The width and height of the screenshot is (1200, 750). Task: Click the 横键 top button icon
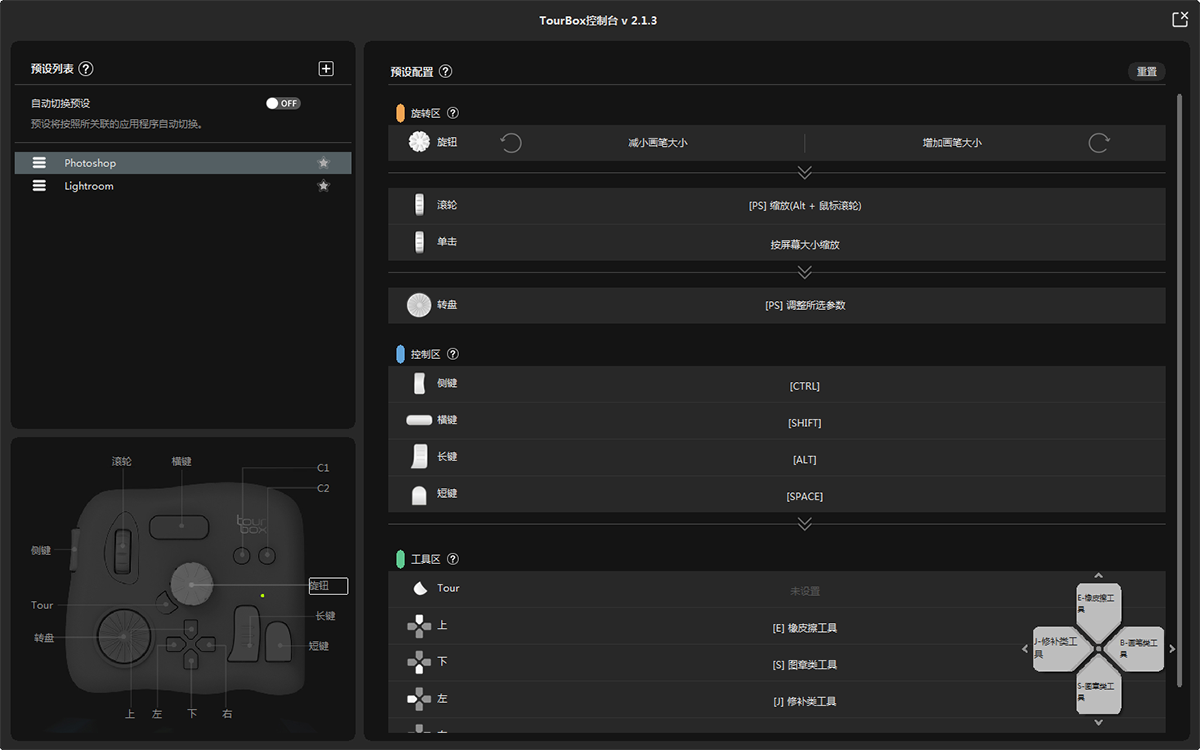419,421
